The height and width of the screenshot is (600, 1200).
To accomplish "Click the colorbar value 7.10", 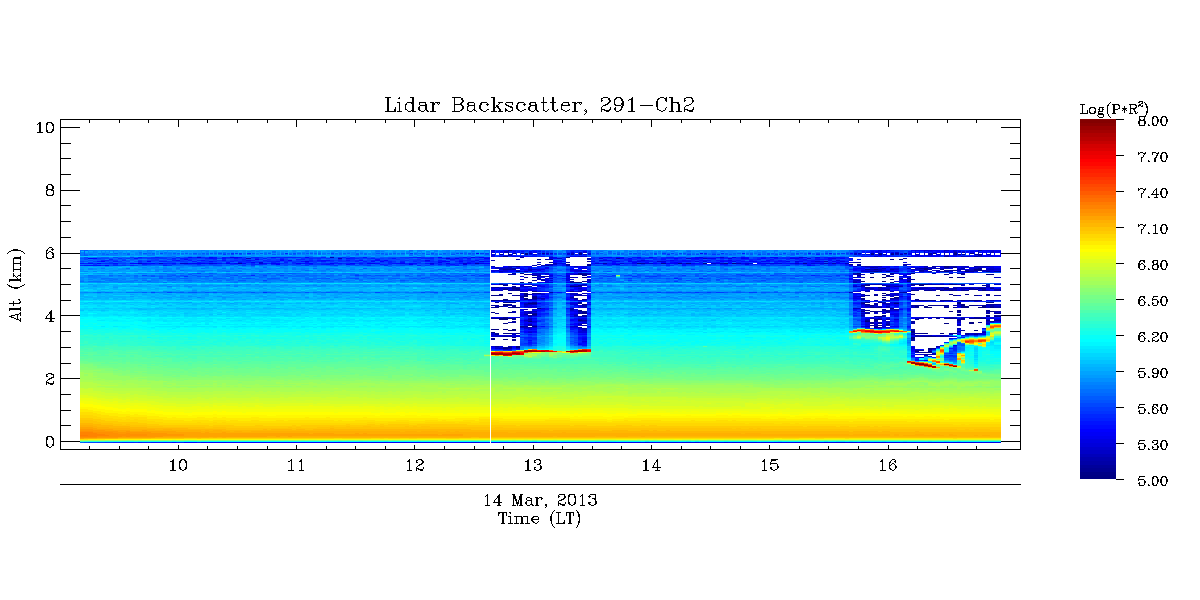I will coord(1154,229).
